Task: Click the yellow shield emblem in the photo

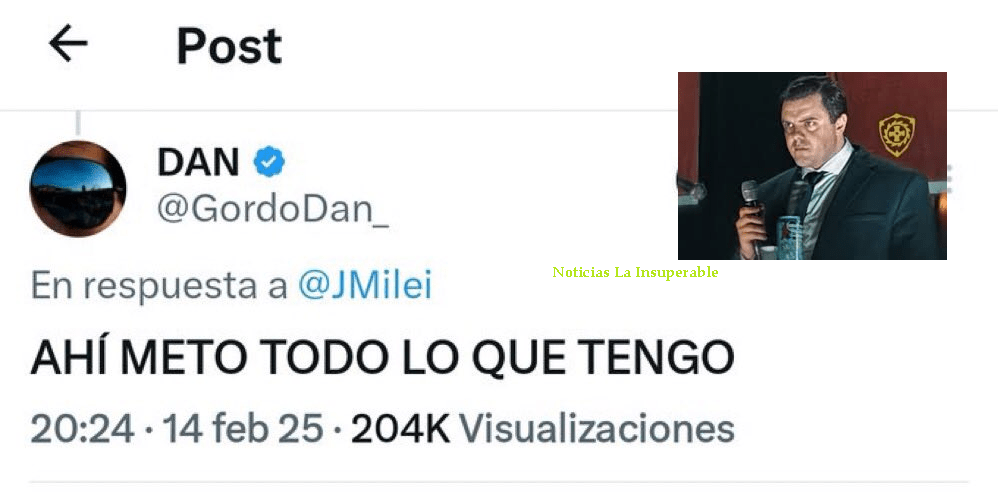Action: tap(897, 135)
